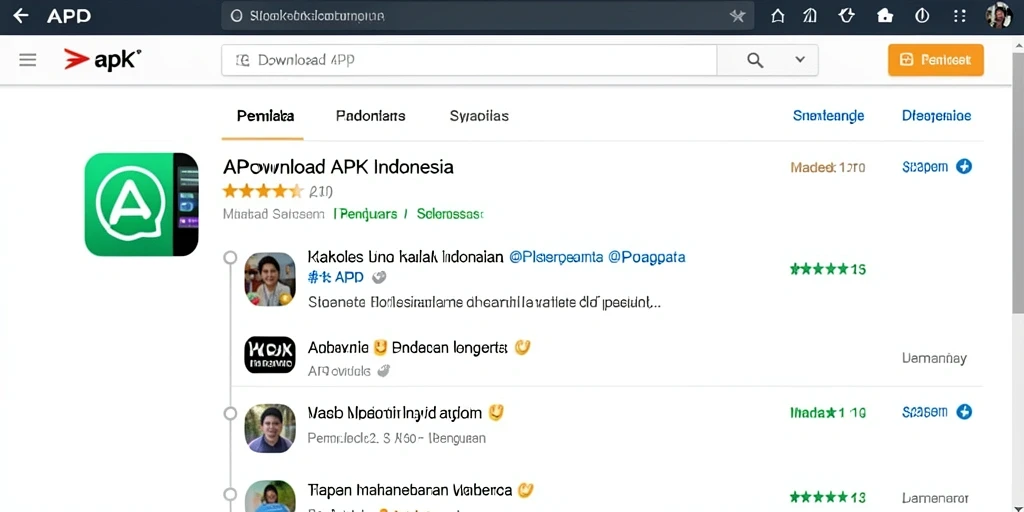1024x512 pixels.
Task: Click the Abbavnie Bndecan lengerta title
Action: 408,347
